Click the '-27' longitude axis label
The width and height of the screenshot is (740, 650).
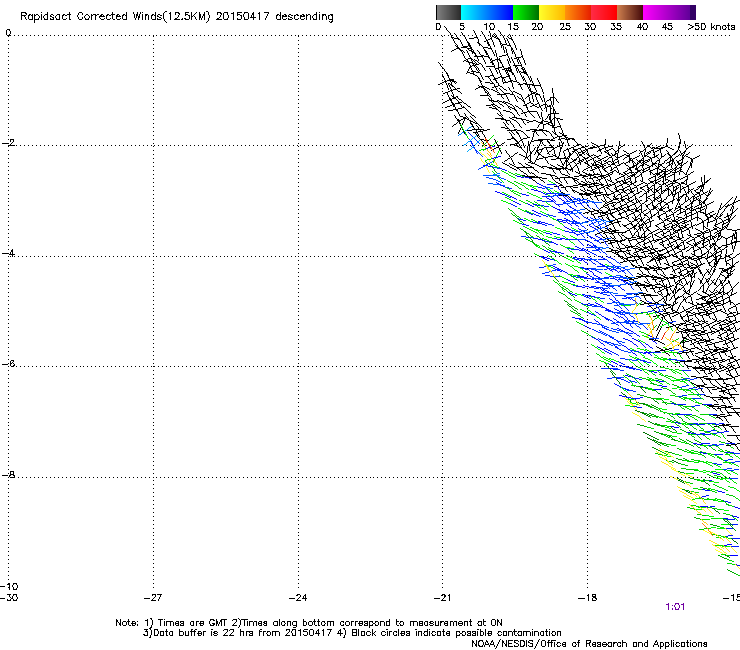point(153,598)
